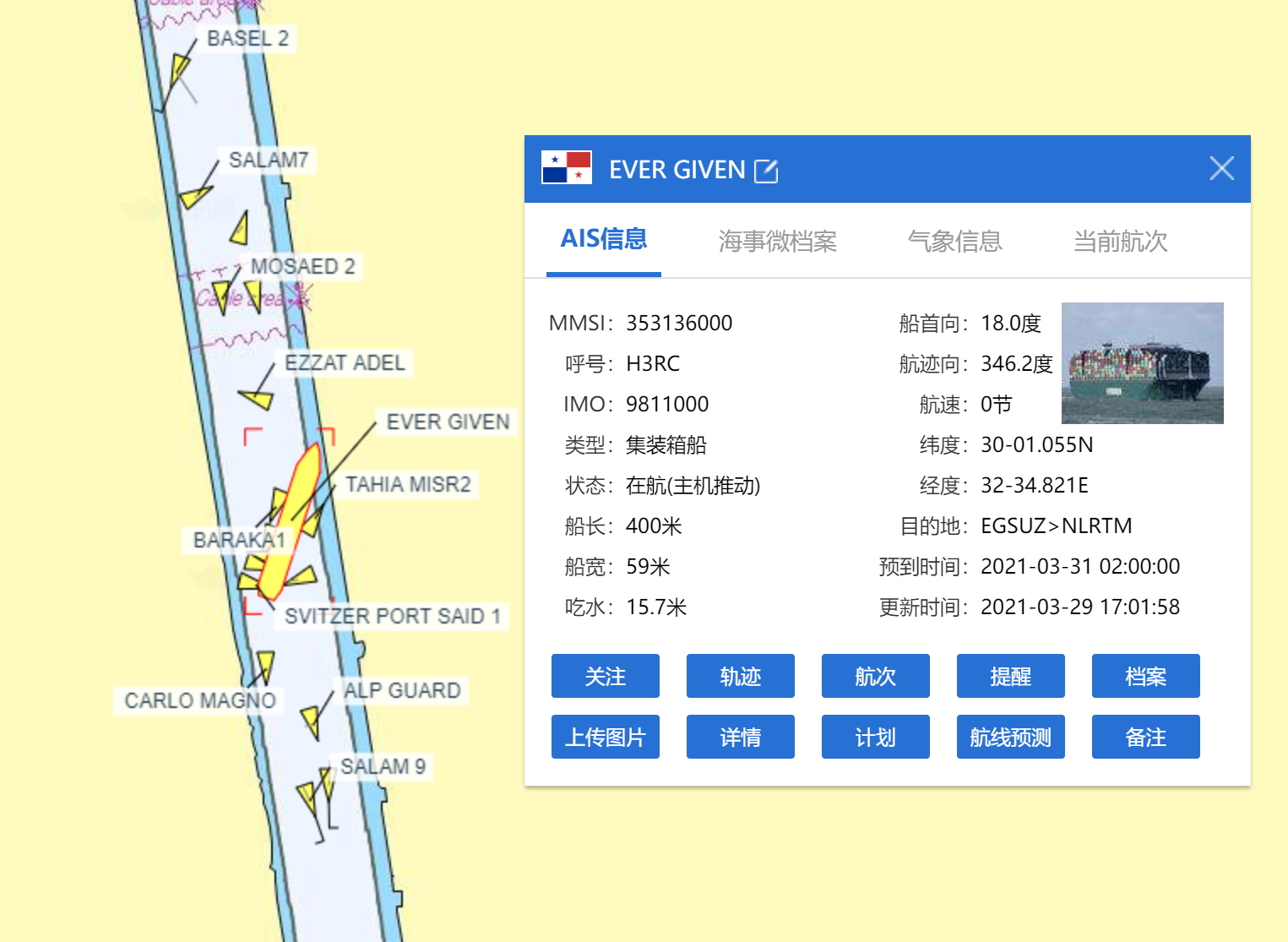This screenshot has width=1288, height=942.
Task: Select the AIS信息 tab
Action: (x=603, y=240)
